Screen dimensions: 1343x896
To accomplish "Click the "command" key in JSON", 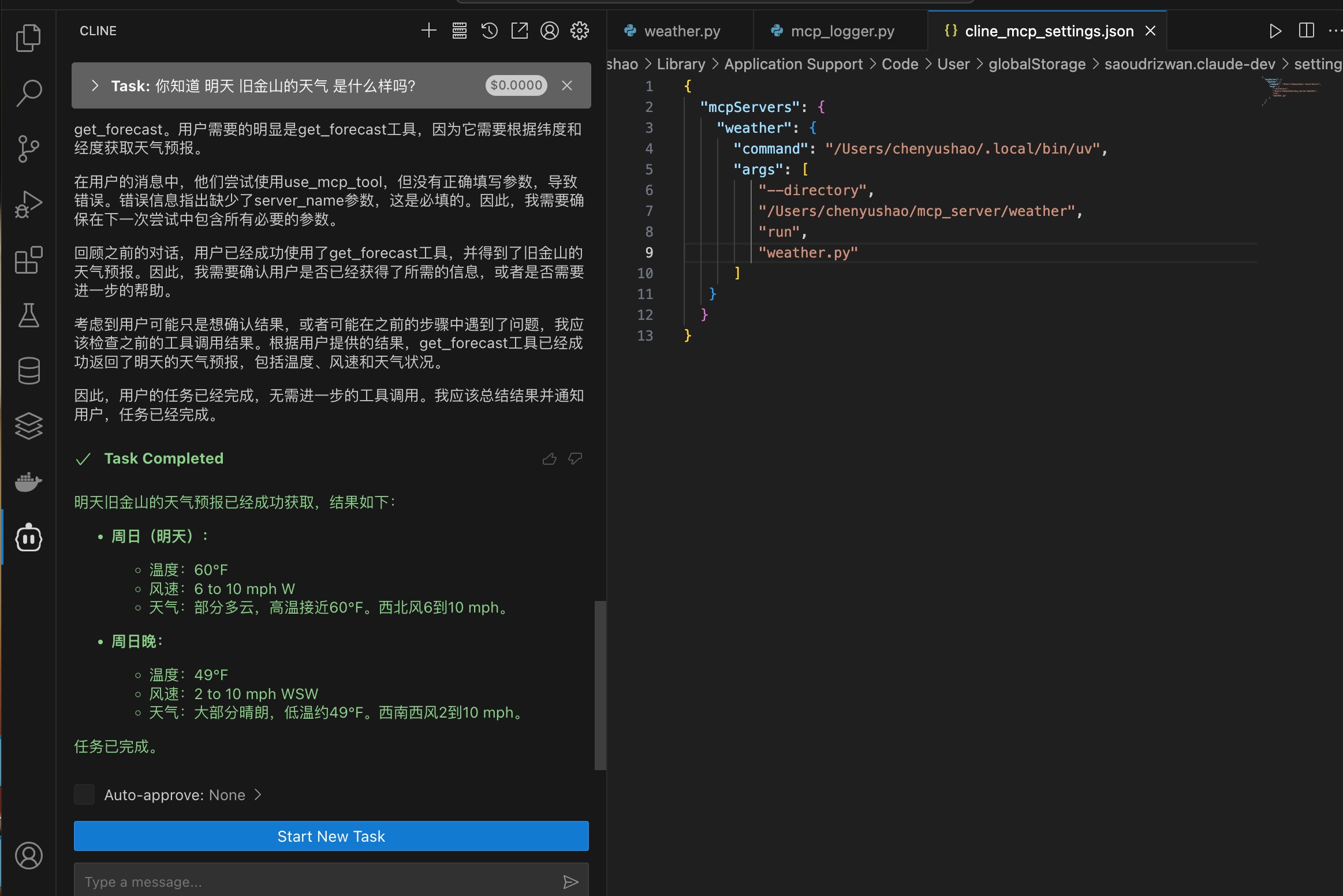I will pyautogui.click(x=770, y=149).
